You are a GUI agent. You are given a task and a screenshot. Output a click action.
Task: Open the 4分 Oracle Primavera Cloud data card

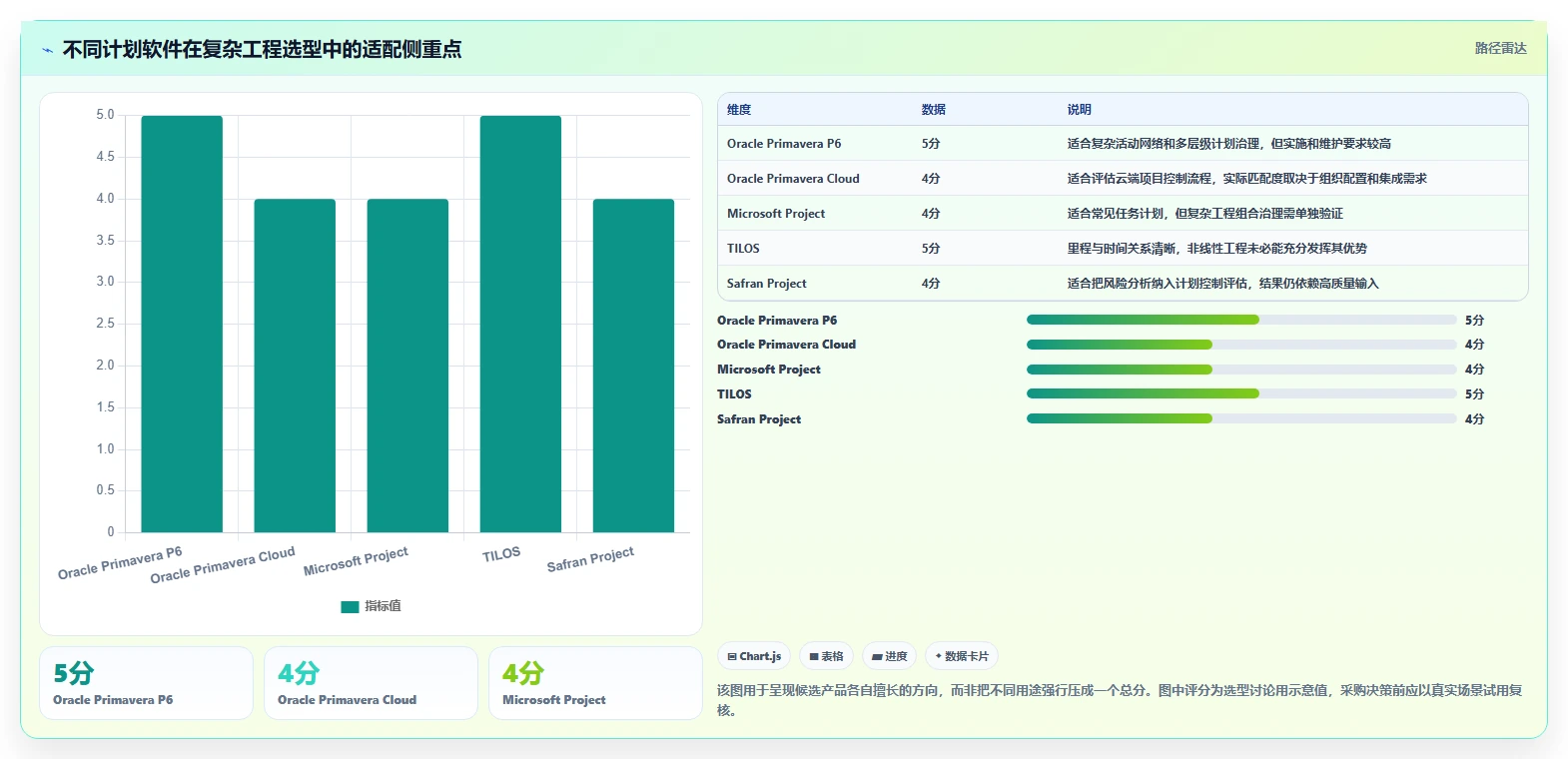[x=371, y=683]
